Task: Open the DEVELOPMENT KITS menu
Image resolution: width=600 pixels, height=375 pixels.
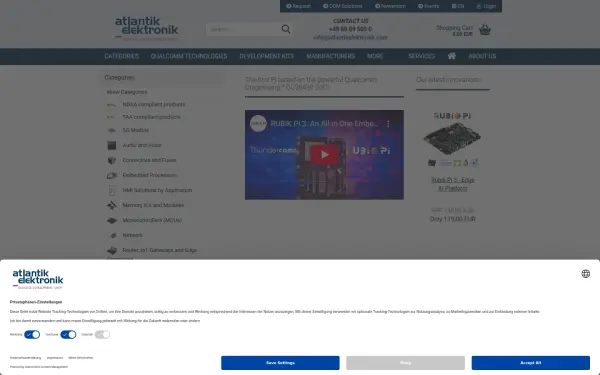Action: pos(267,56)
